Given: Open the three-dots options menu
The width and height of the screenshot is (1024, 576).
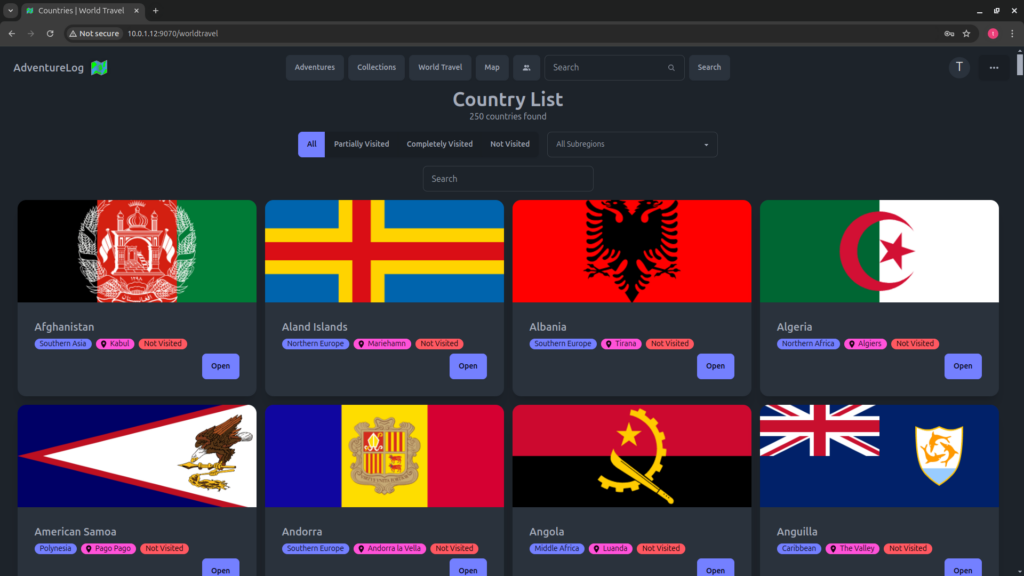Looking at the screenshot, I should 994,67.
